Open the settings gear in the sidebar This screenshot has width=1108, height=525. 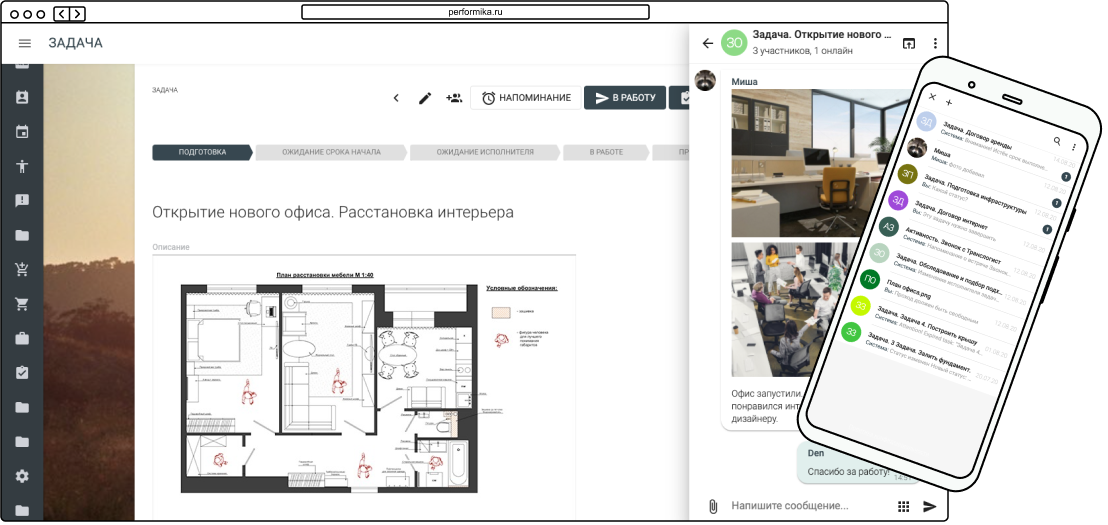point(22,476)
